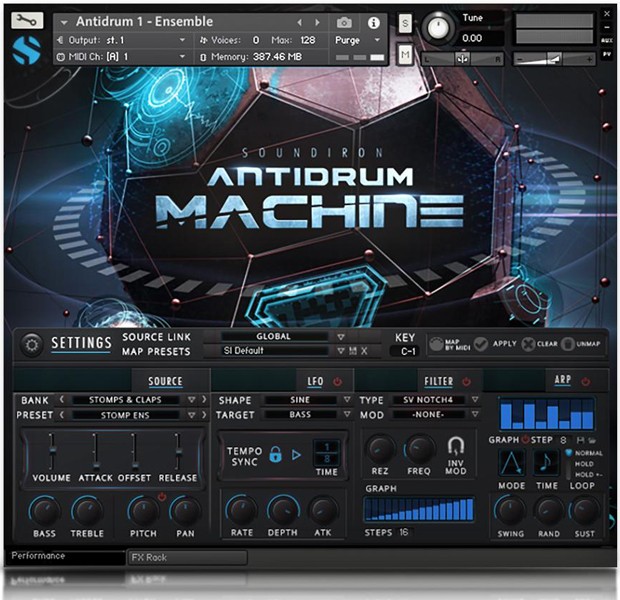Click the Tune knob
The image size is (620, 600).
[x=438, y=28]
